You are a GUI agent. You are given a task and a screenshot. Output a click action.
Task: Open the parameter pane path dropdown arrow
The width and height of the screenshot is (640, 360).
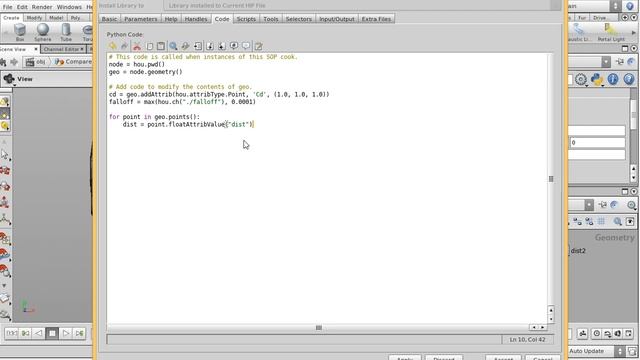pyautogui.click(x=606, y=62)
